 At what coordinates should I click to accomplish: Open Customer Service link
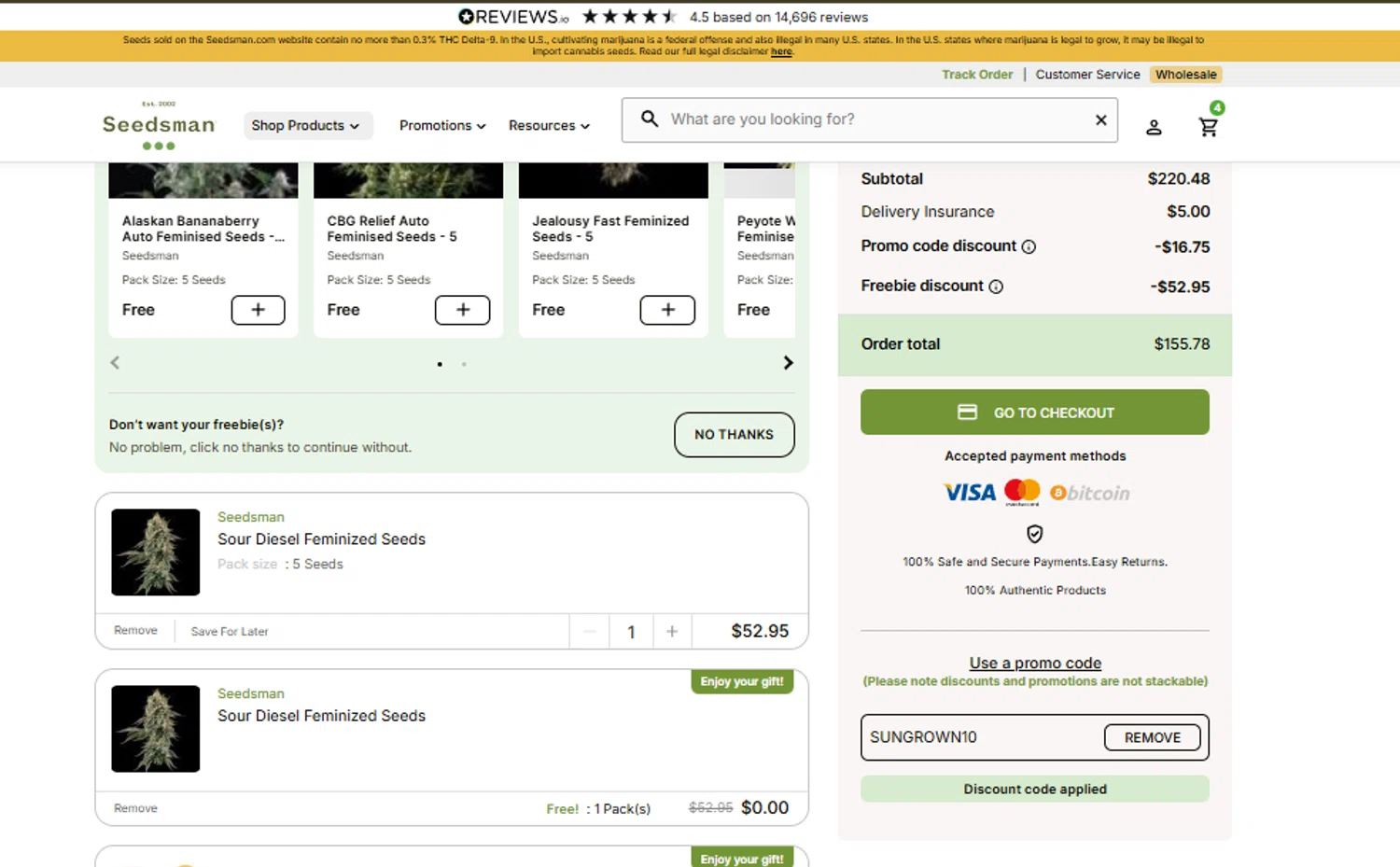coord(1087,75)
